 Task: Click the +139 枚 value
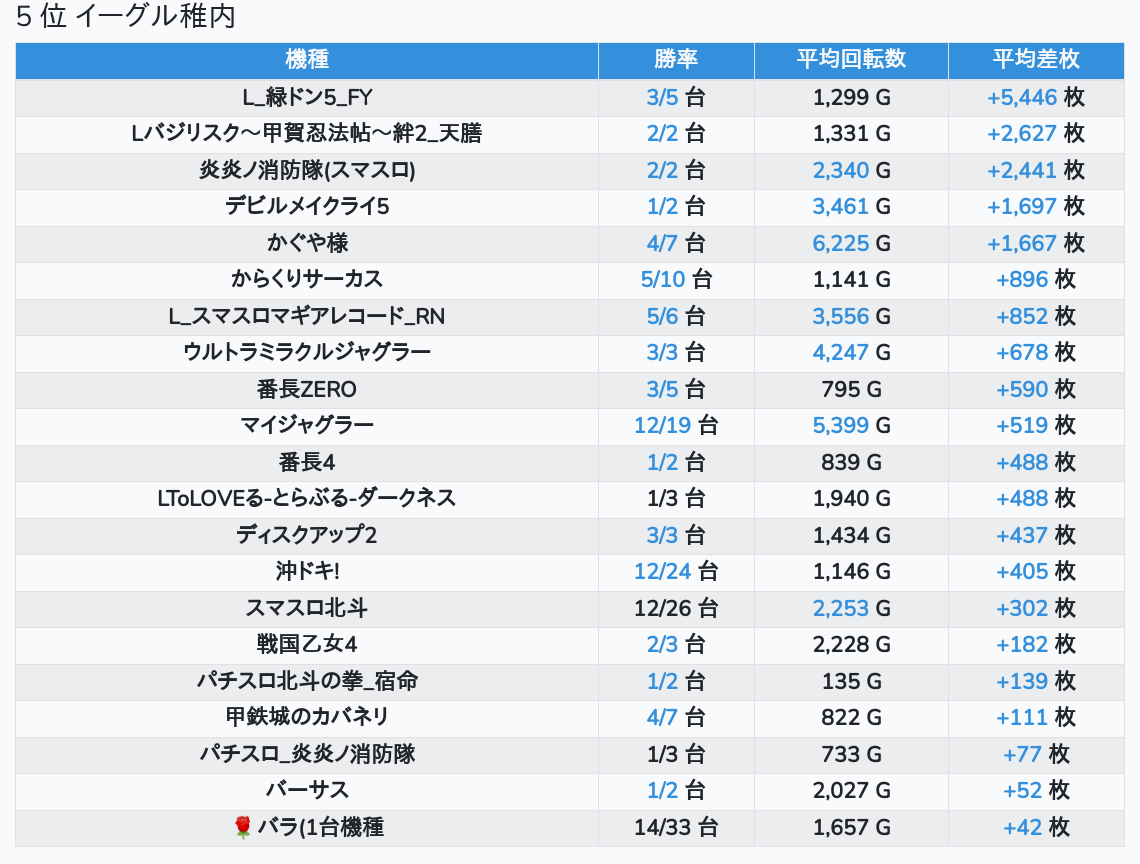click(x=1036, y=681)
